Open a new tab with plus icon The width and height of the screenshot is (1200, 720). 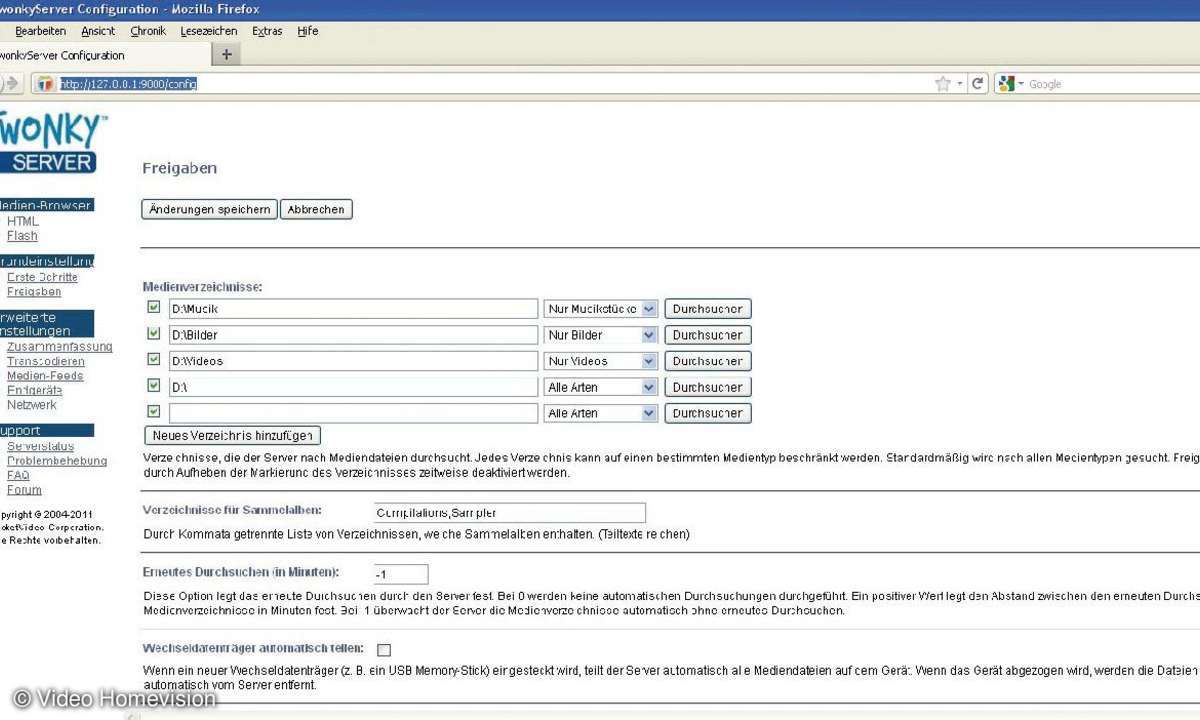[x=226, y=55]
